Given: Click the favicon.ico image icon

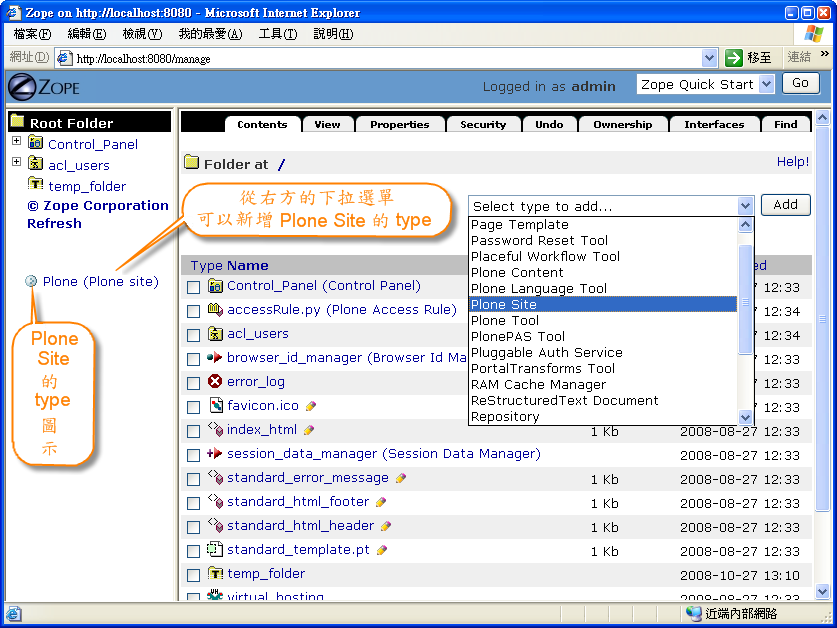Looking at the screenshot, I should point(215,405).
